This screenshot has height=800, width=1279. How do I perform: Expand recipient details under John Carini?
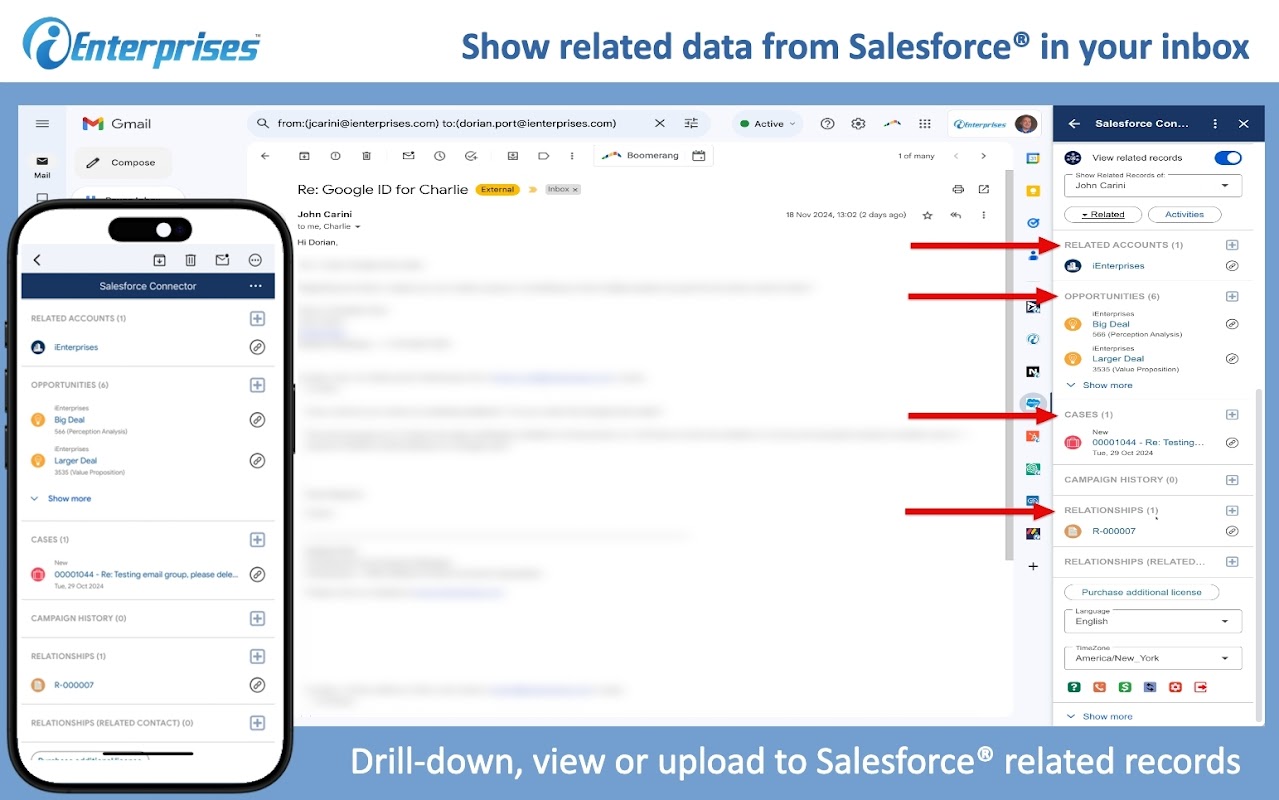tap(357, 227)
